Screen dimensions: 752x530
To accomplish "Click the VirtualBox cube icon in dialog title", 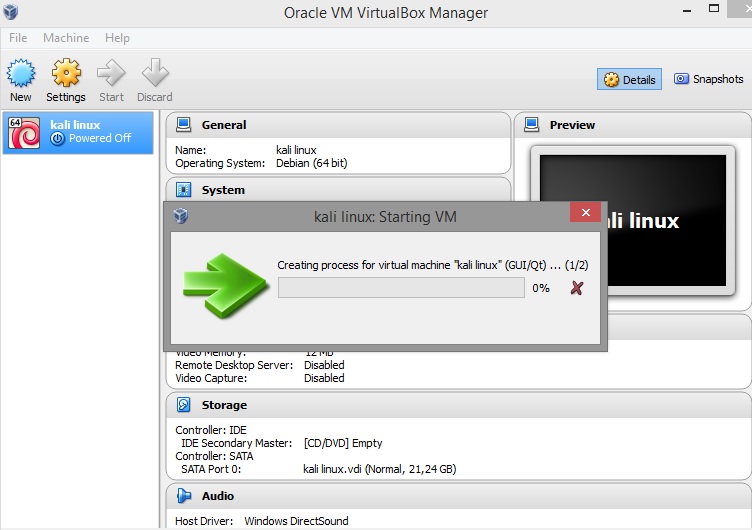I will click(181, 216).
